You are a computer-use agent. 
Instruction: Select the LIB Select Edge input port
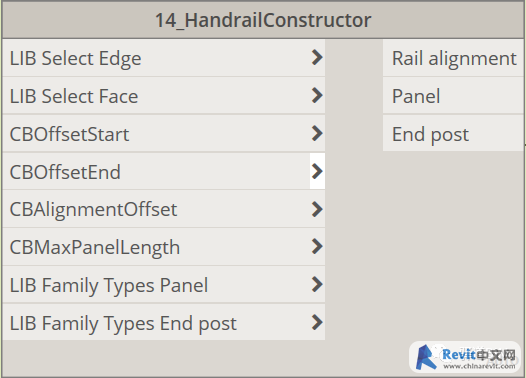pyautogui.click(x=164, y=58)
